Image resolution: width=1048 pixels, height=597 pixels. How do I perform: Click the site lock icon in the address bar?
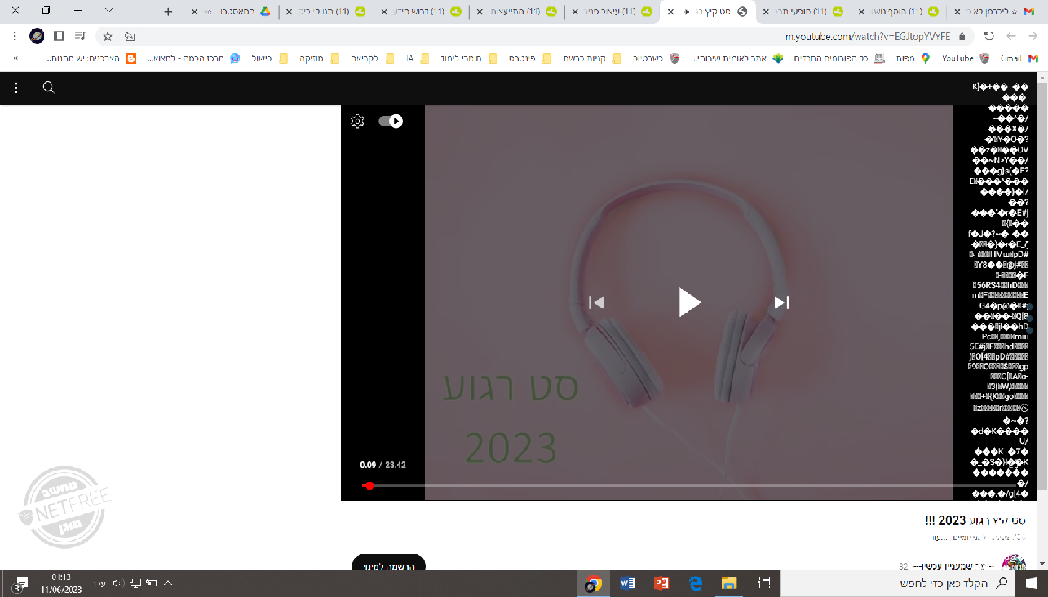point(962,36)
